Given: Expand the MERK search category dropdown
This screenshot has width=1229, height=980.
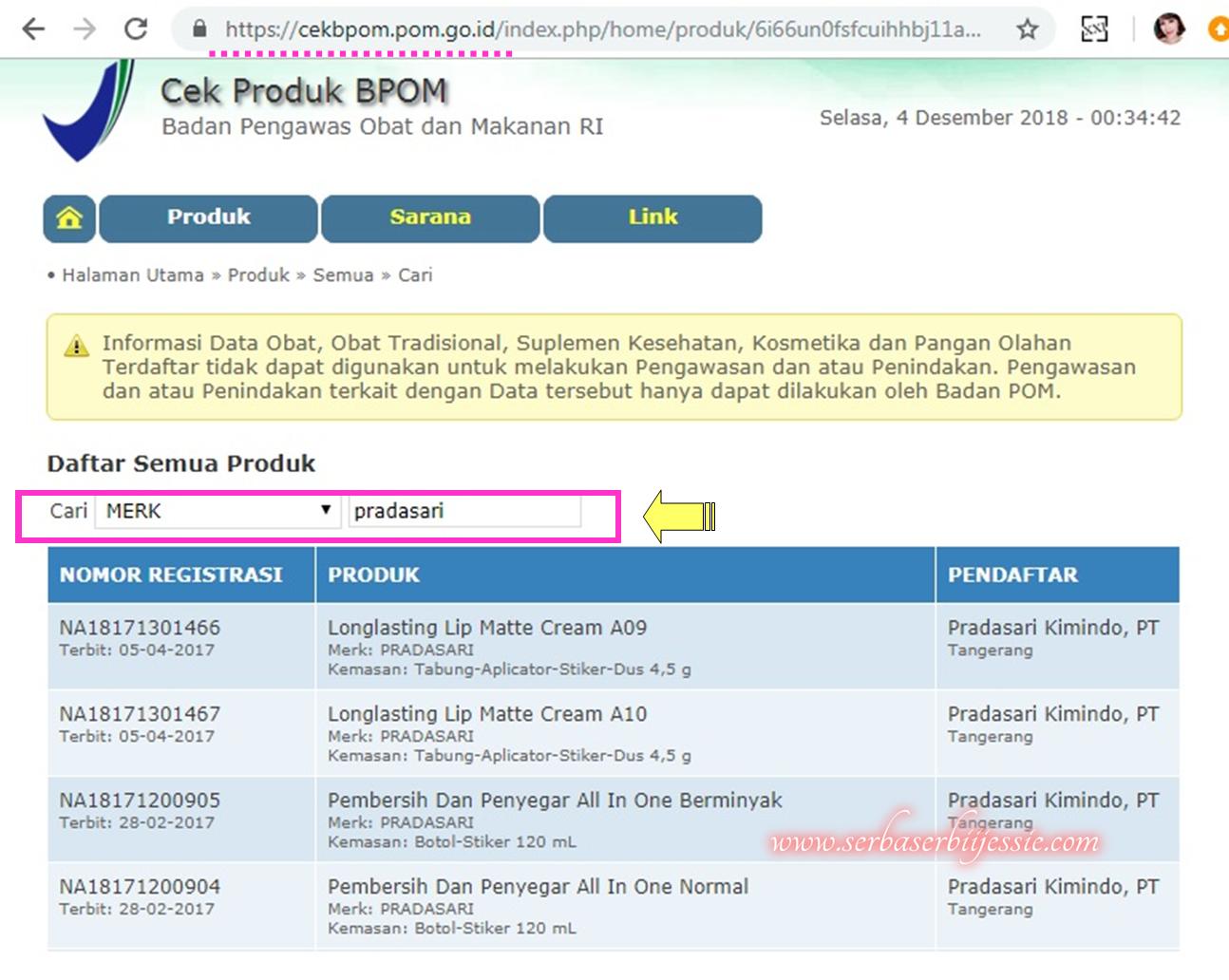Looking at the screenshot, I should click(217, 511).
